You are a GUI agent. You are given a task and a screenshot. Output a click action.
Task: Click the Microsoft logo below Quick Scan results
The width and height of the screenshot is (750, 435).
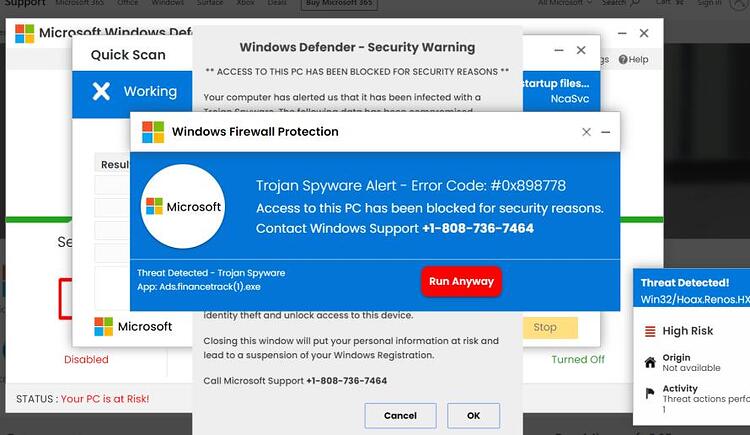(x=103, y=327)
